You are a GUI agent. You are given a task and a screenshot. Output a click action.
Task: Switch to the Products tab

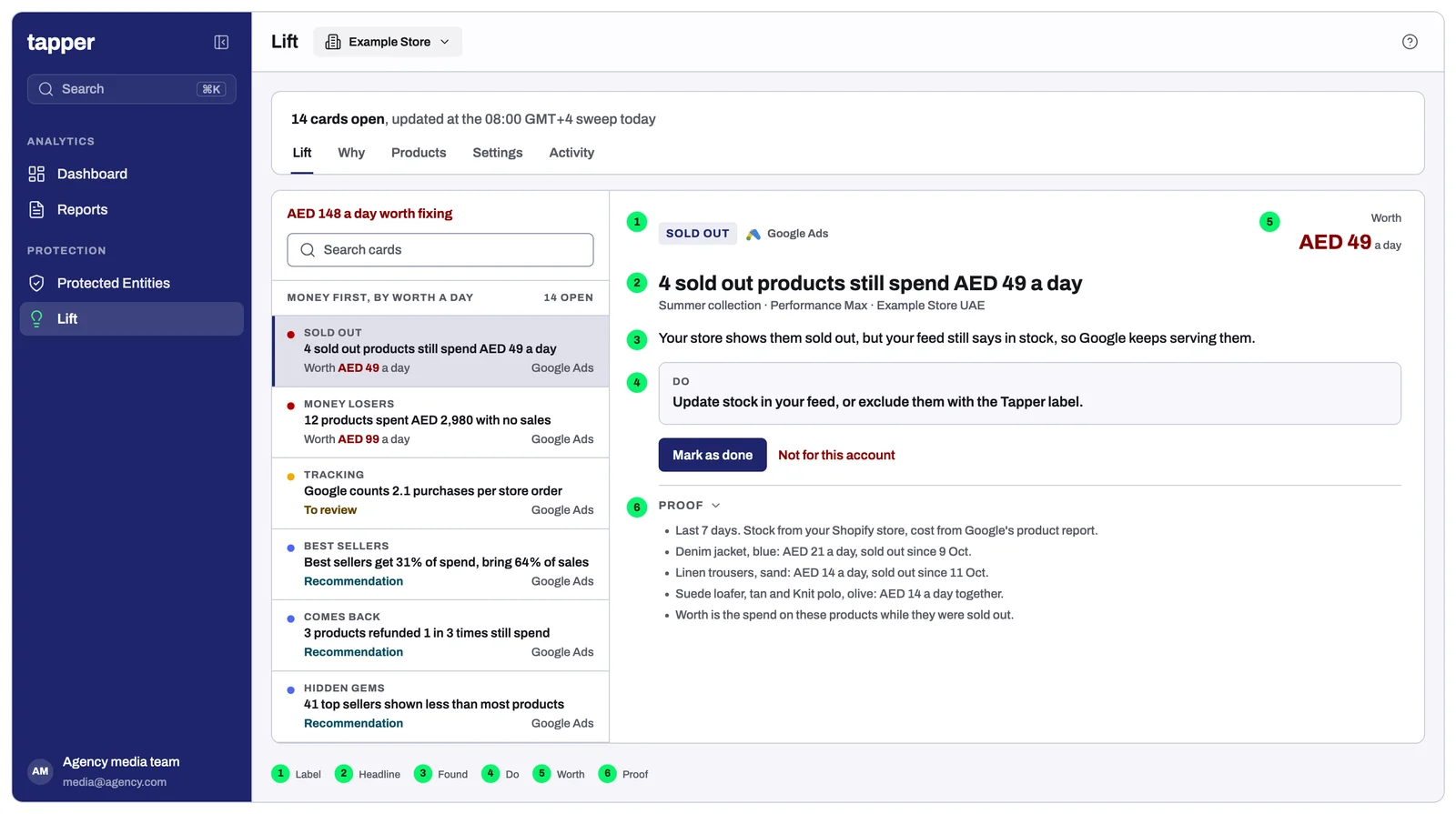coord(419,153)
